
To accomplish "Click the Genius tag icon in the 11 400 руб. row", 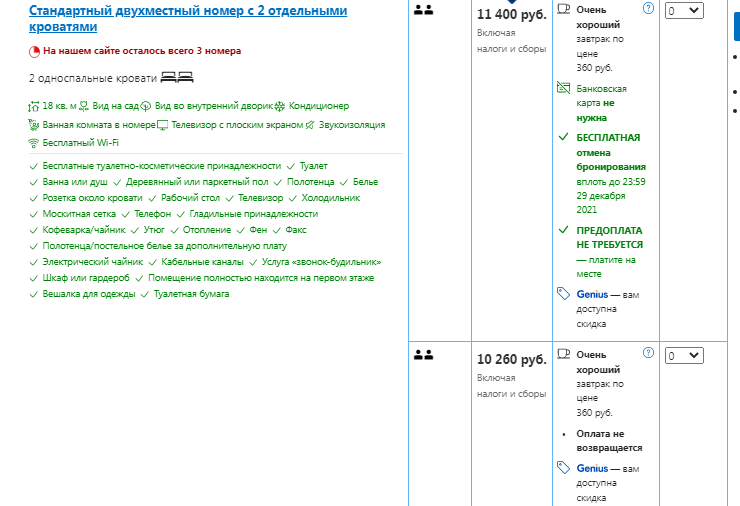I will point(563,294).
